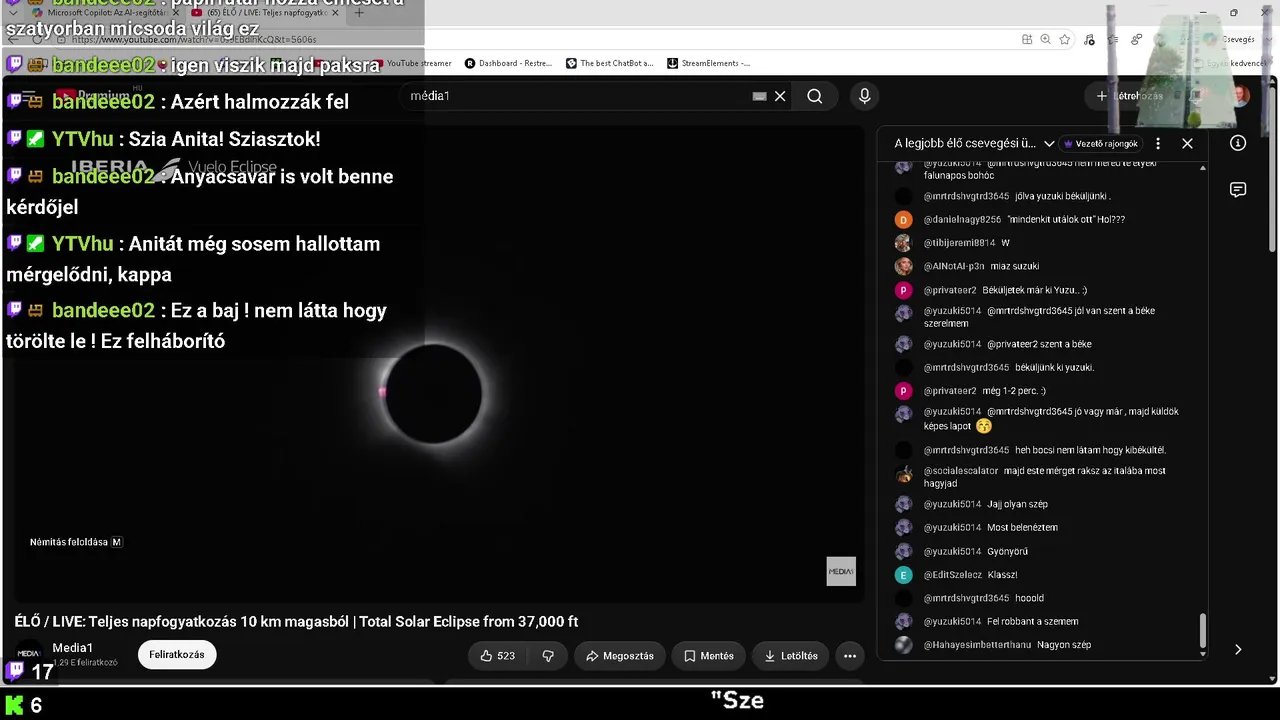Click chat message 'Klassz!'
1280x720 pixels.
point(1002,575)
